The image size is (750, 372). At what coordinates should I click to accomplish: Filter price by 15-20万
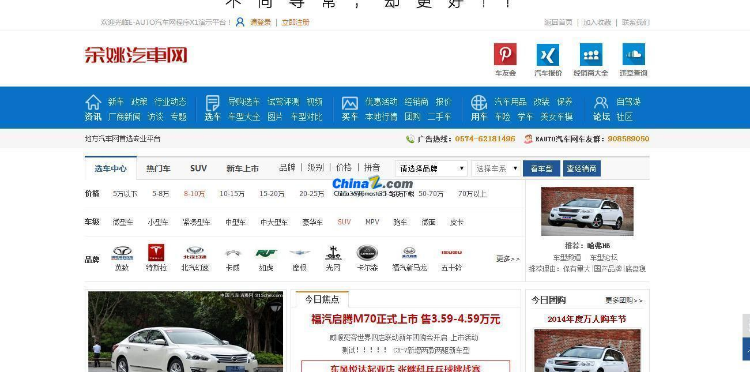pos(272,194)
